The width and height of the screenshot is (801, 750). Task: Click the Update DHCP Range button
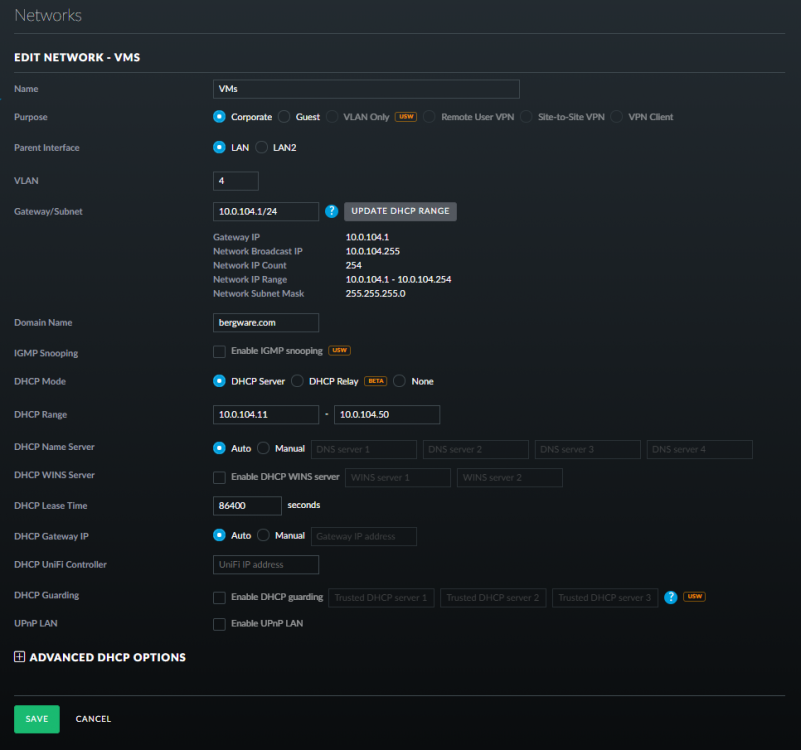pos(400,211)
